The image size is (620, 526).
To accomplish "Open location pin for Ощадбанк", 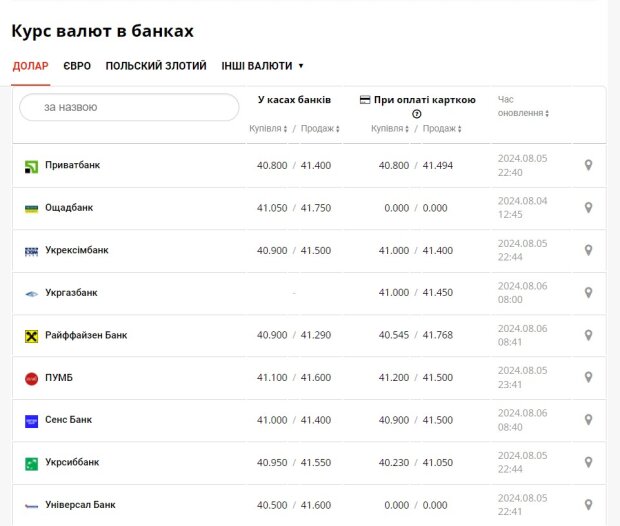I will pos(588,208).
